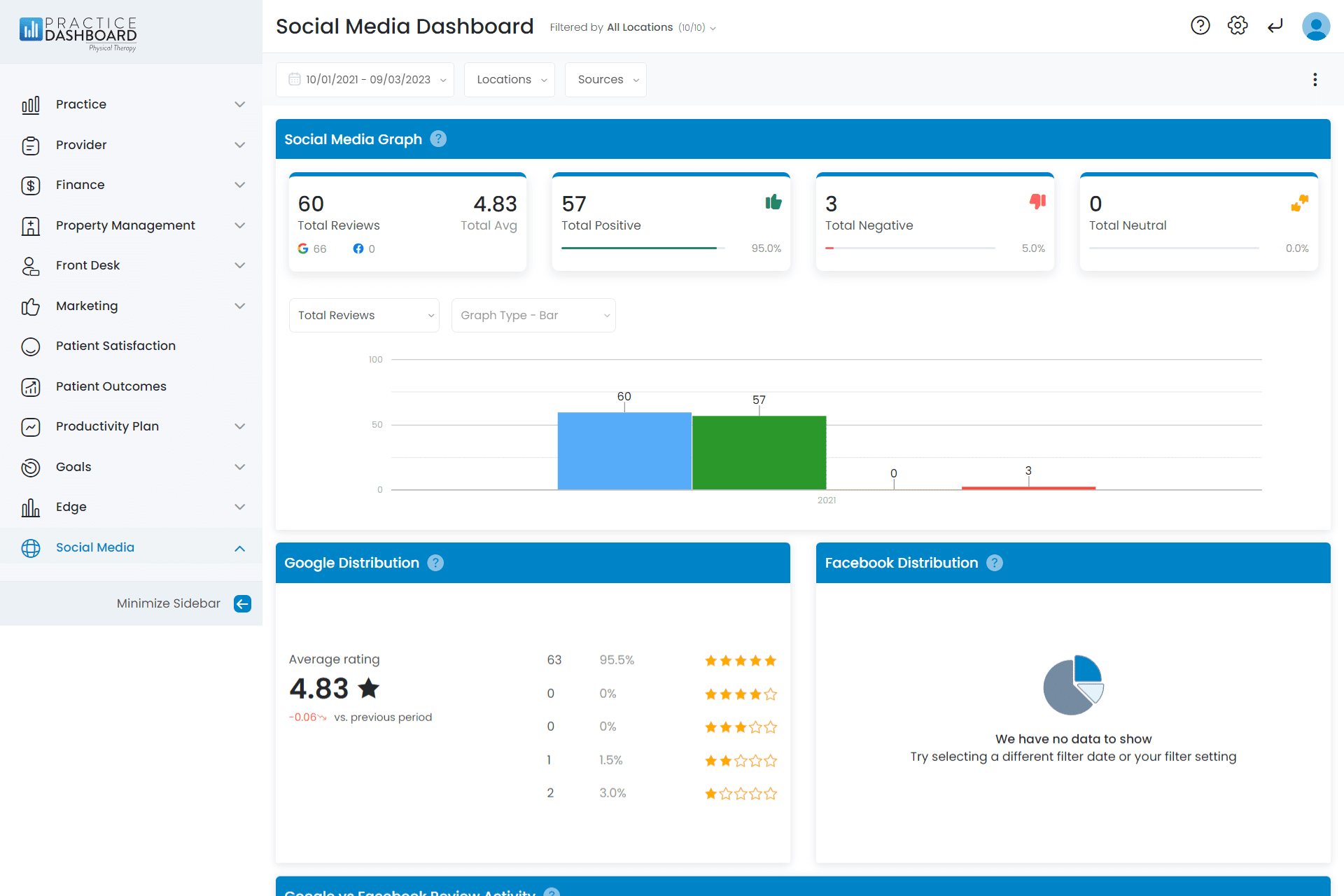Click the Patient Outcomes chart icon

[x=31, y=387]
